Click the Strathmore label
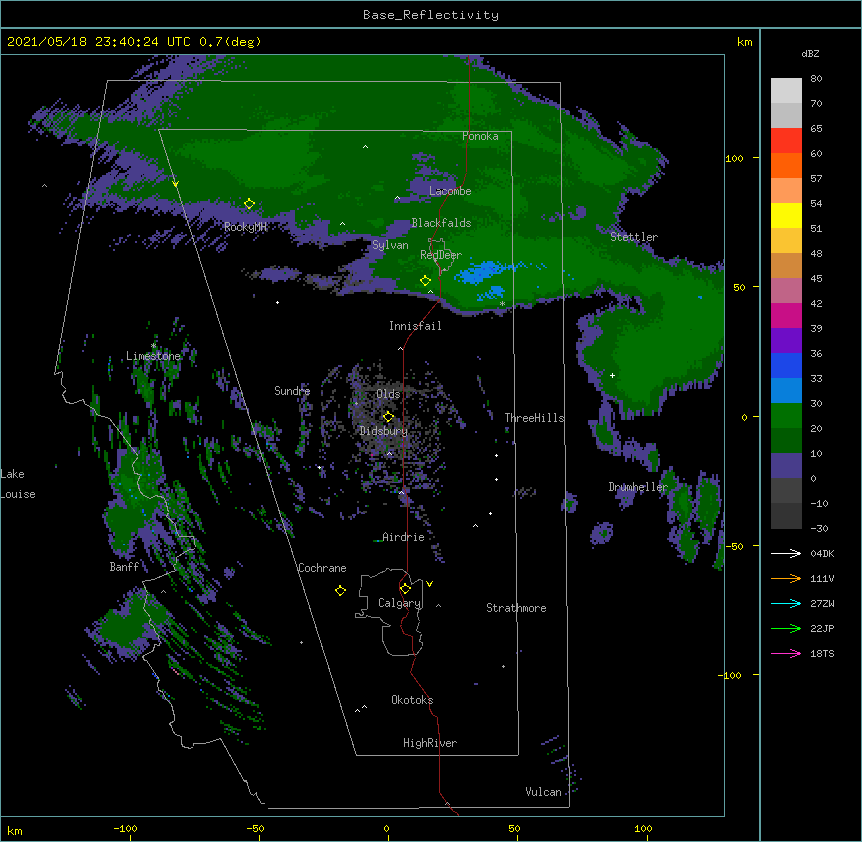 pyautogui.click(x=516, y=608)
